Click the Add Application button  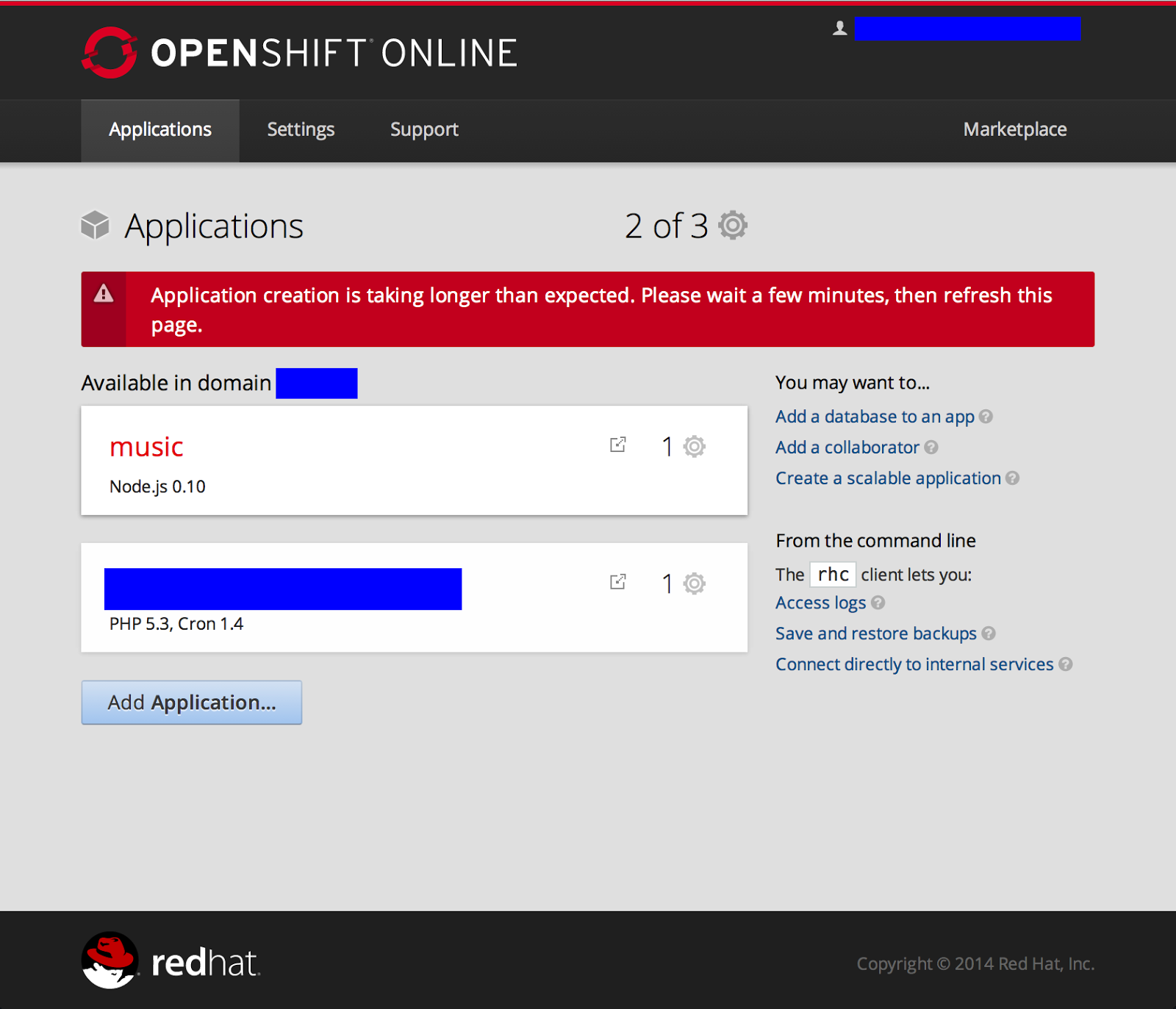(x=192, y=703)
